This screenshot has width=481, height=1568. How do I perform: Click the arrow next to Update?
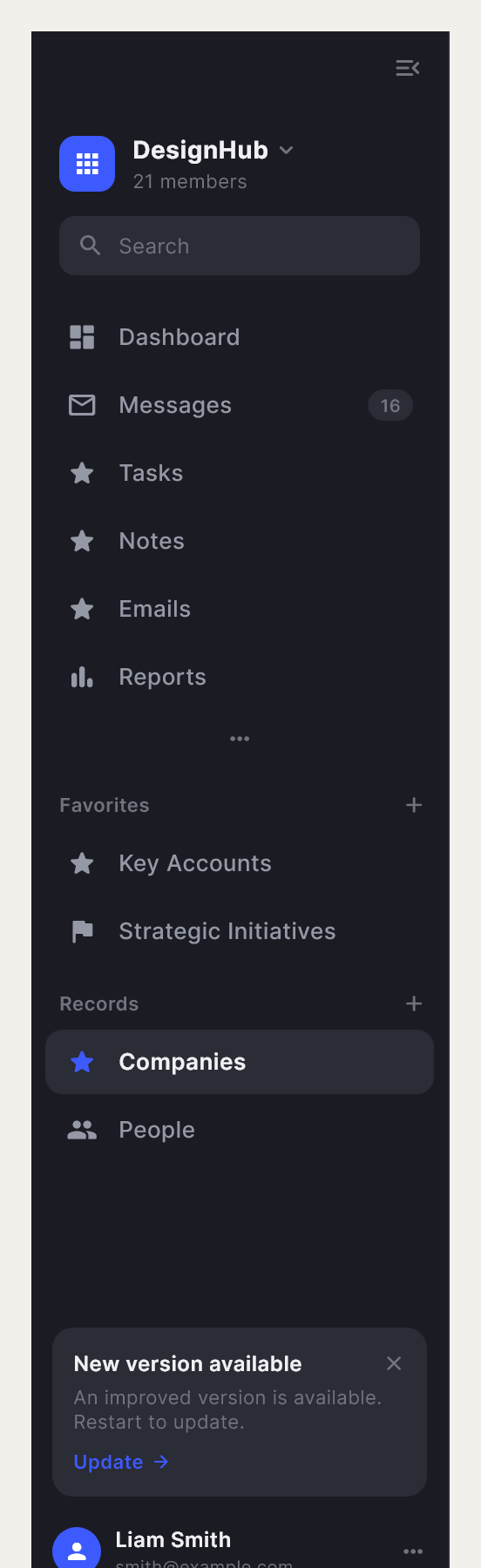pos(161,1462)
